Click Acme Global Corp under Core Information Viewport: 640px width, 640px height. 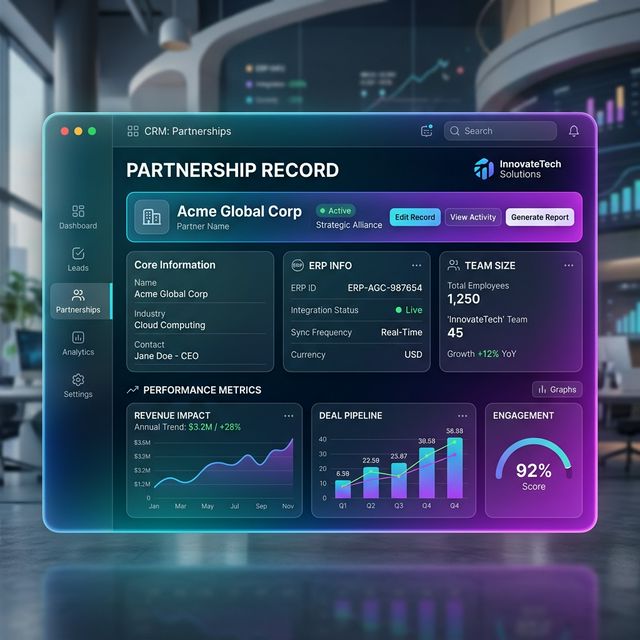[x=171, y=294]
